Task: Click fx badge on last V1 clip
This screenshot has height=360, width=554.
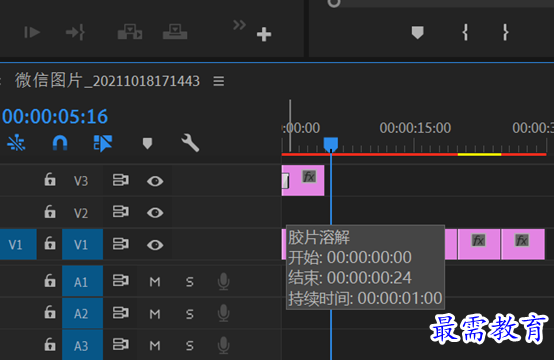Action: pyautogui.click(x=522, y=240)
